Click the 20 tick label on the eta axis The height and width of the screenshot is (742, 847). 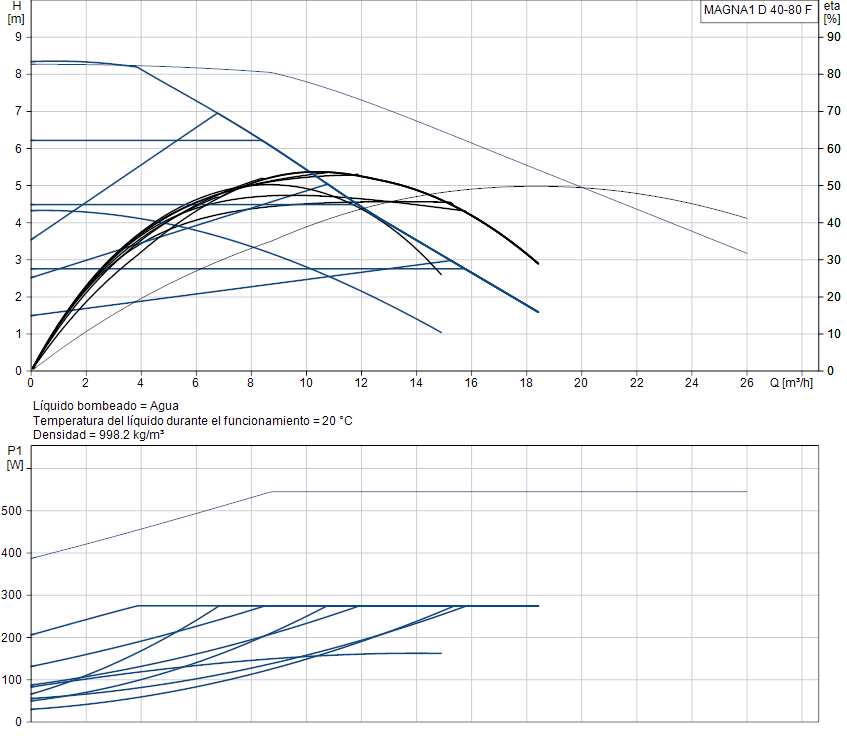(x=833, y=297)
